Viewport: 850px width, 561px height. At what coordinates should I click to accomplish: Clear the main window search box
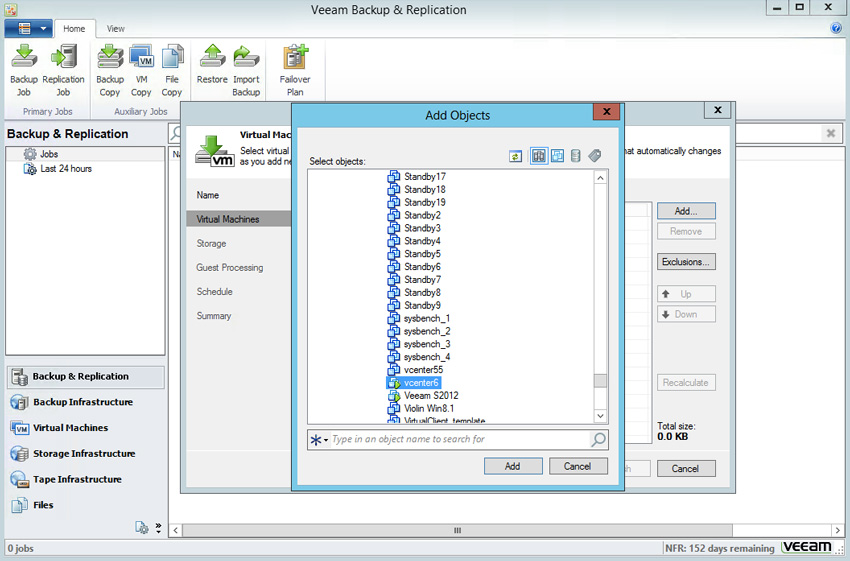pos(830,133)
